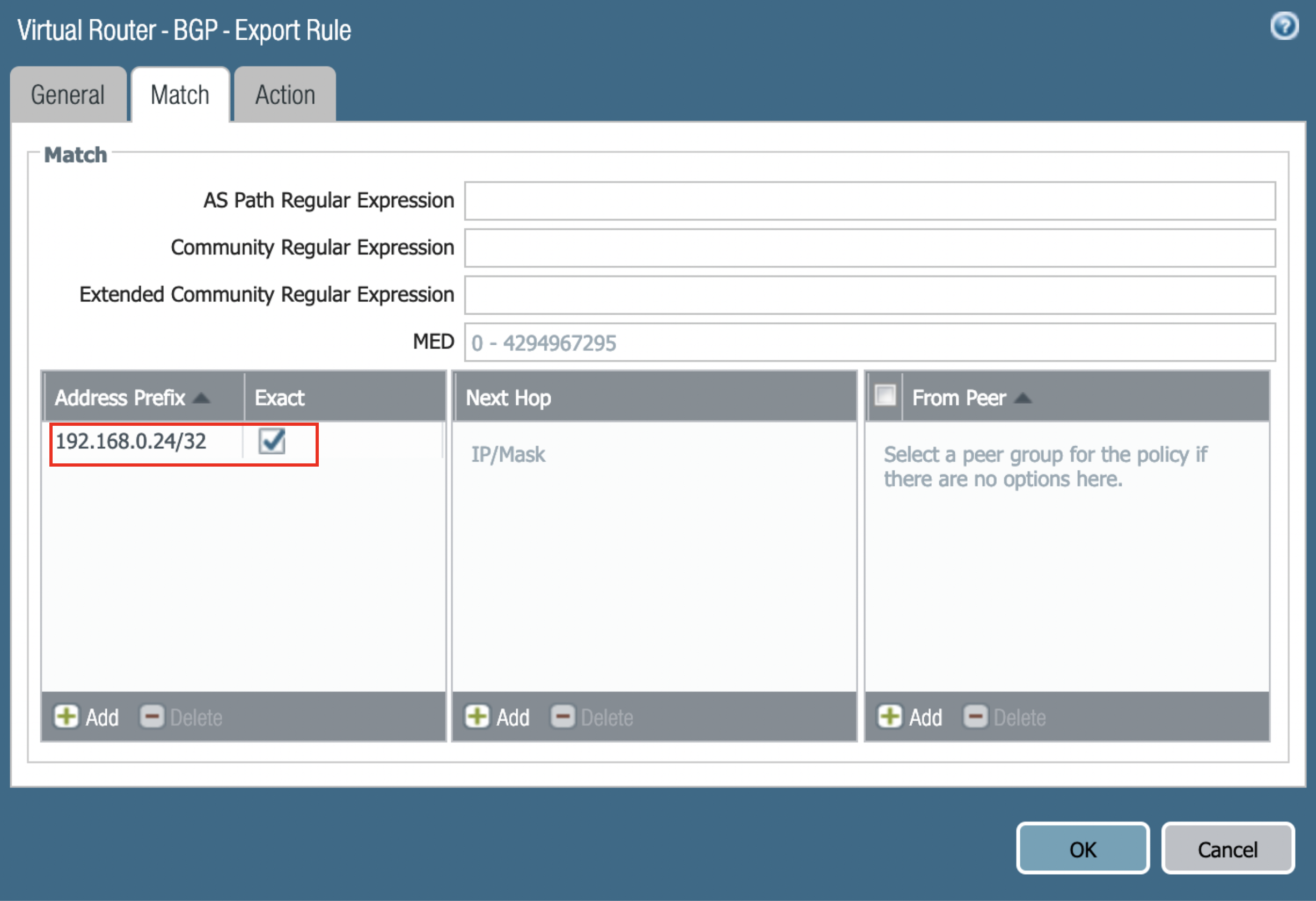
Task: Uncheck Exact checkbox for 192.168.0.24/32
Action: 272,441
